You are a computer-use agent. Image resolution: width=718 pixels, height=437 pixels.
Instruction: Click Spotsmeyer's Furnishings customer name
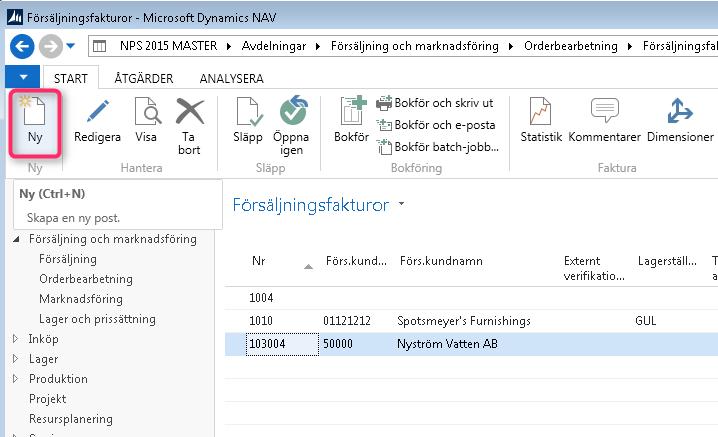coord(464,321)
